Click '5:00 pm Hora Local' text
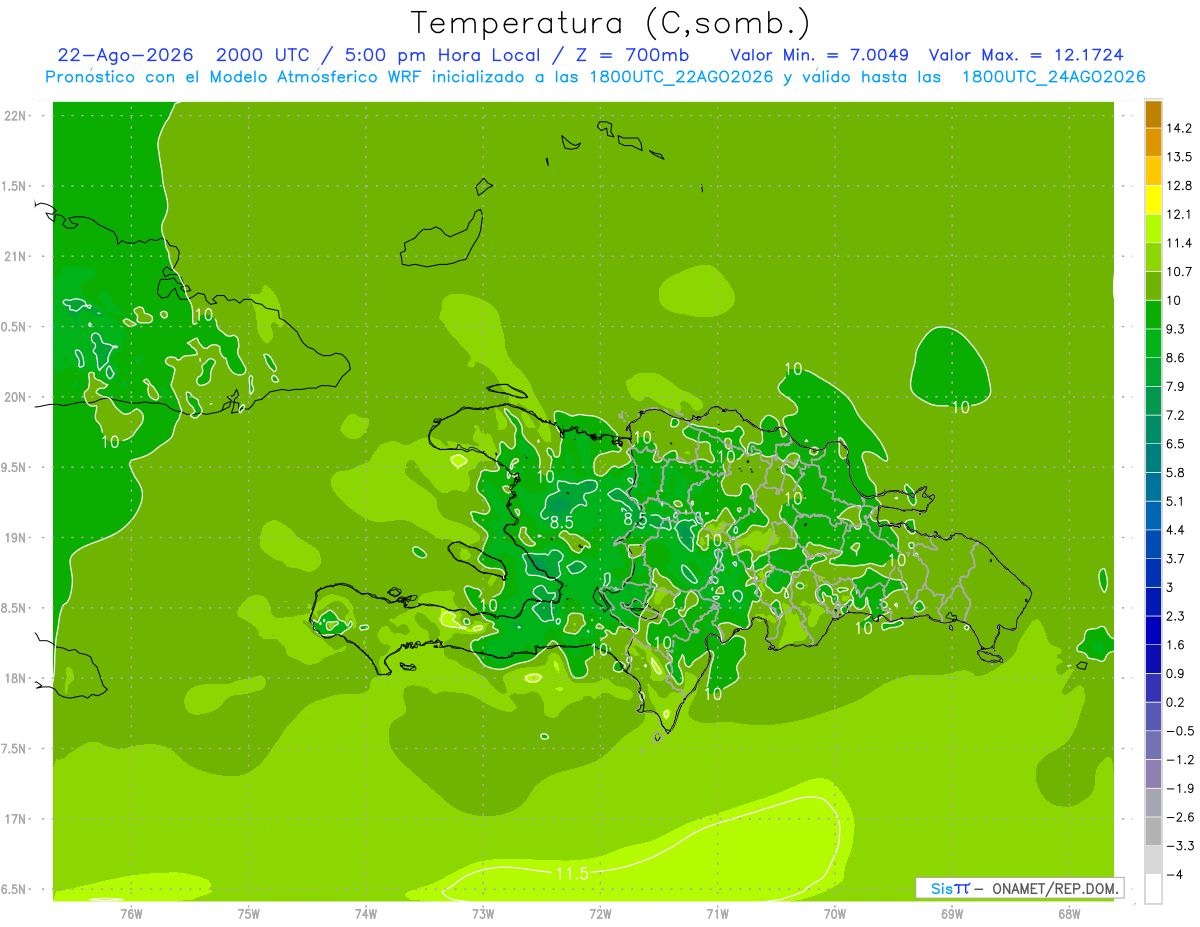The image size is (1200, 927). tap(443, 55)
